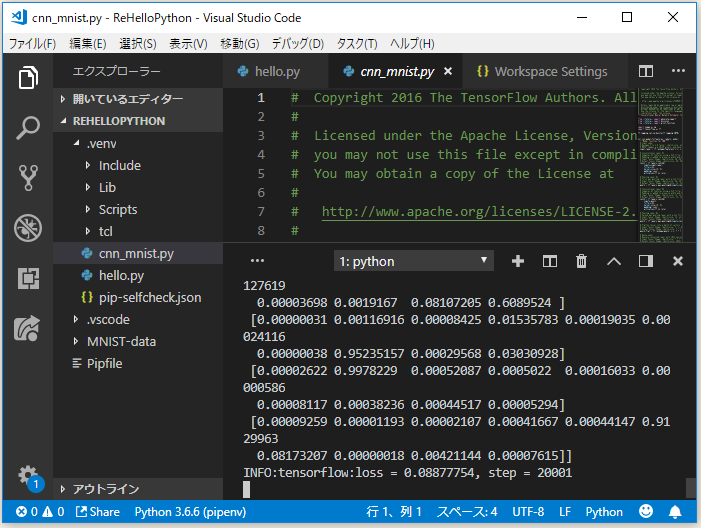The width and height of the screenshot is (701, 528).
Task: Collapse the REHELLOPYTHON workspace section
Action: tap(138, 121)
